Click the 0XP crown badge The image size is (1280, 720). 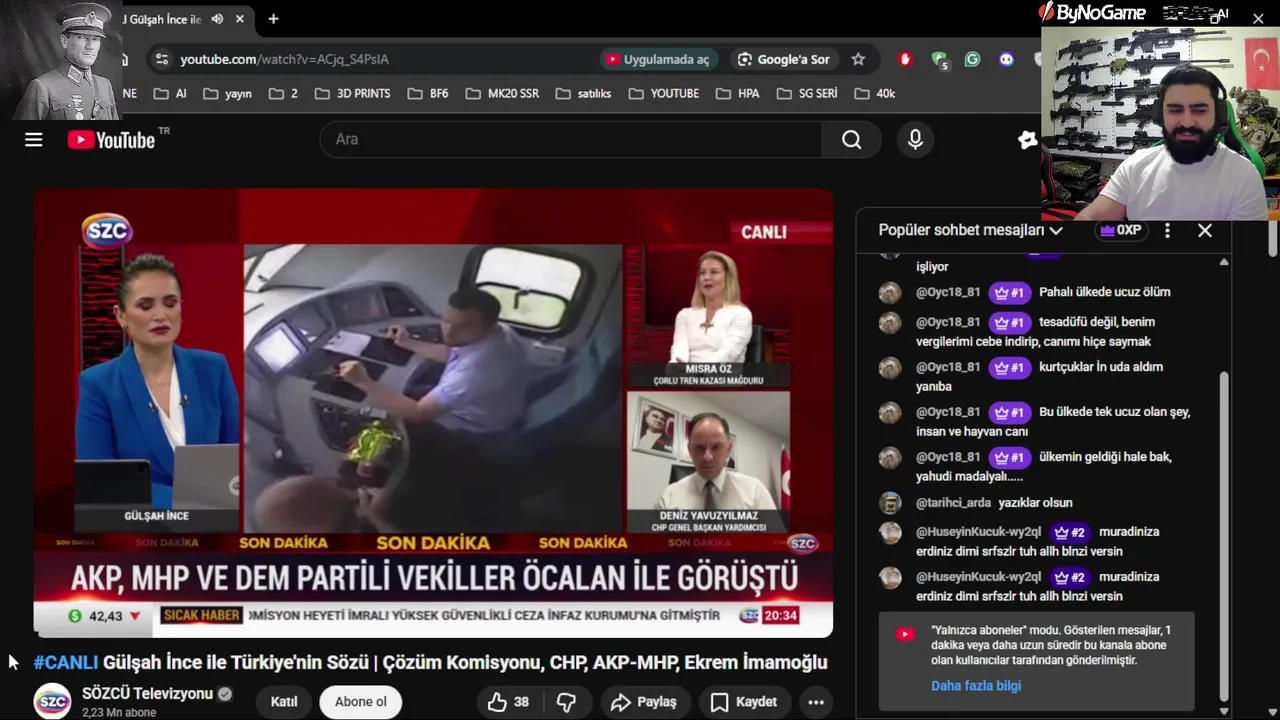pos(1120,230)
